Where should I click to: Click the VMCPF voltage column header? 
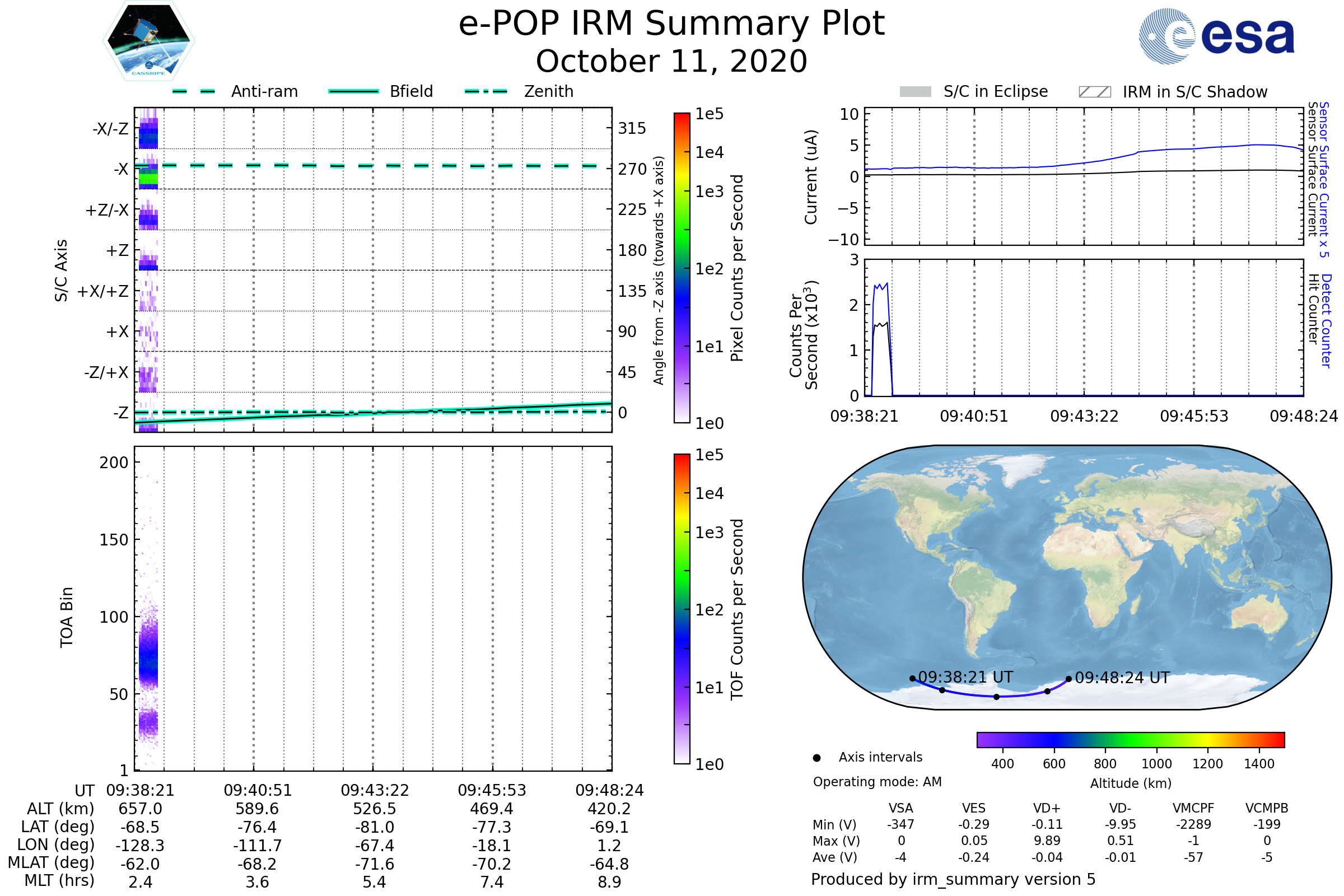click(1193, 808)
